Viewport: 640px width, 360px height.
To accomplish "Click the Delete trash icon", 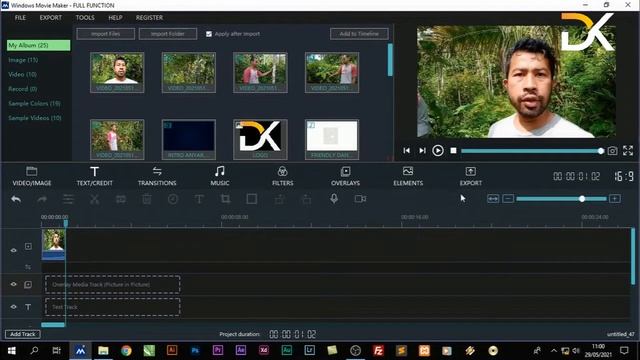I will (147, 199).
